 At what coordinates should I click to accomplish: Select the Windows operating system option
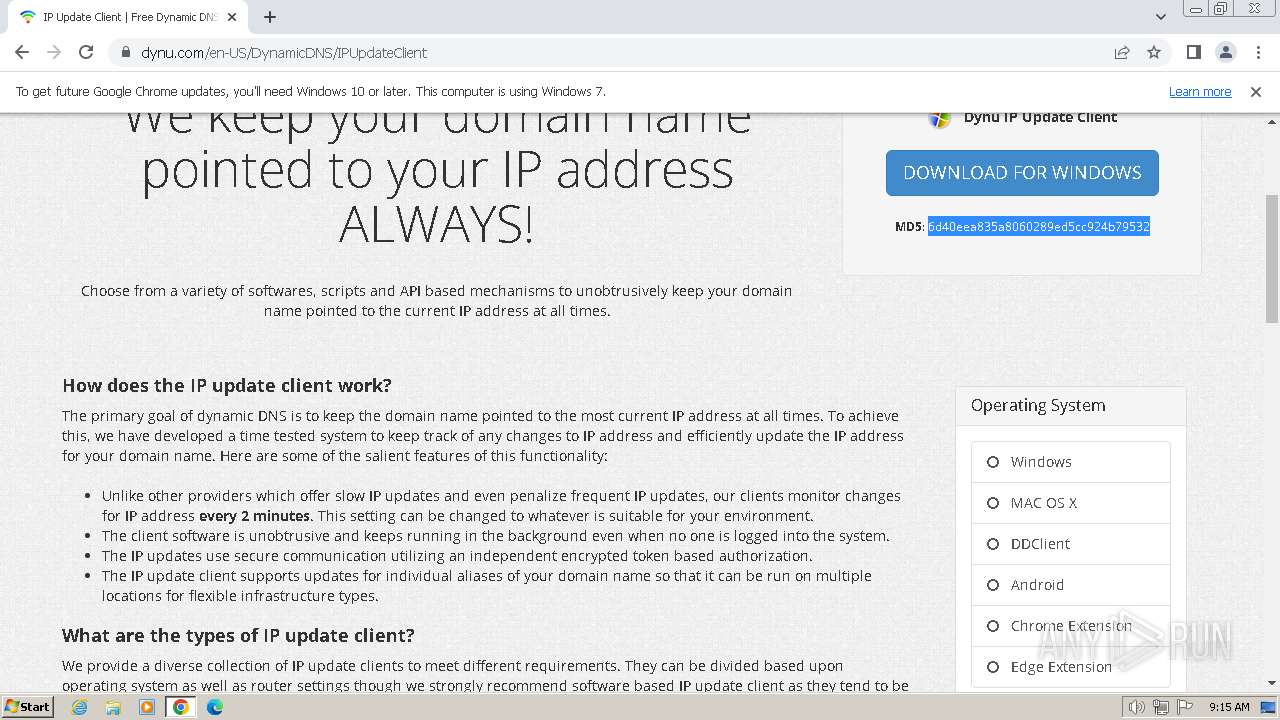coord(1071,462)
